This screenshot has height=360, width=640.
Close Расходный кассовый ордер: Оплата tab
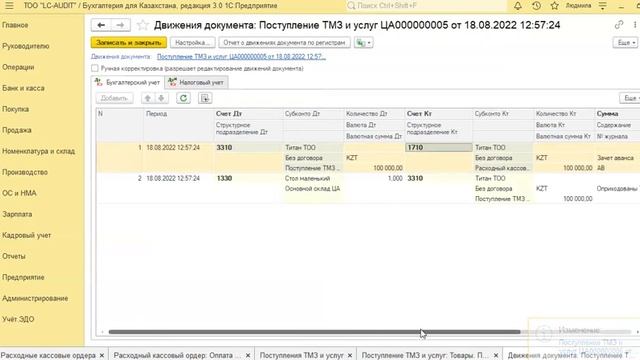point(248,356)
